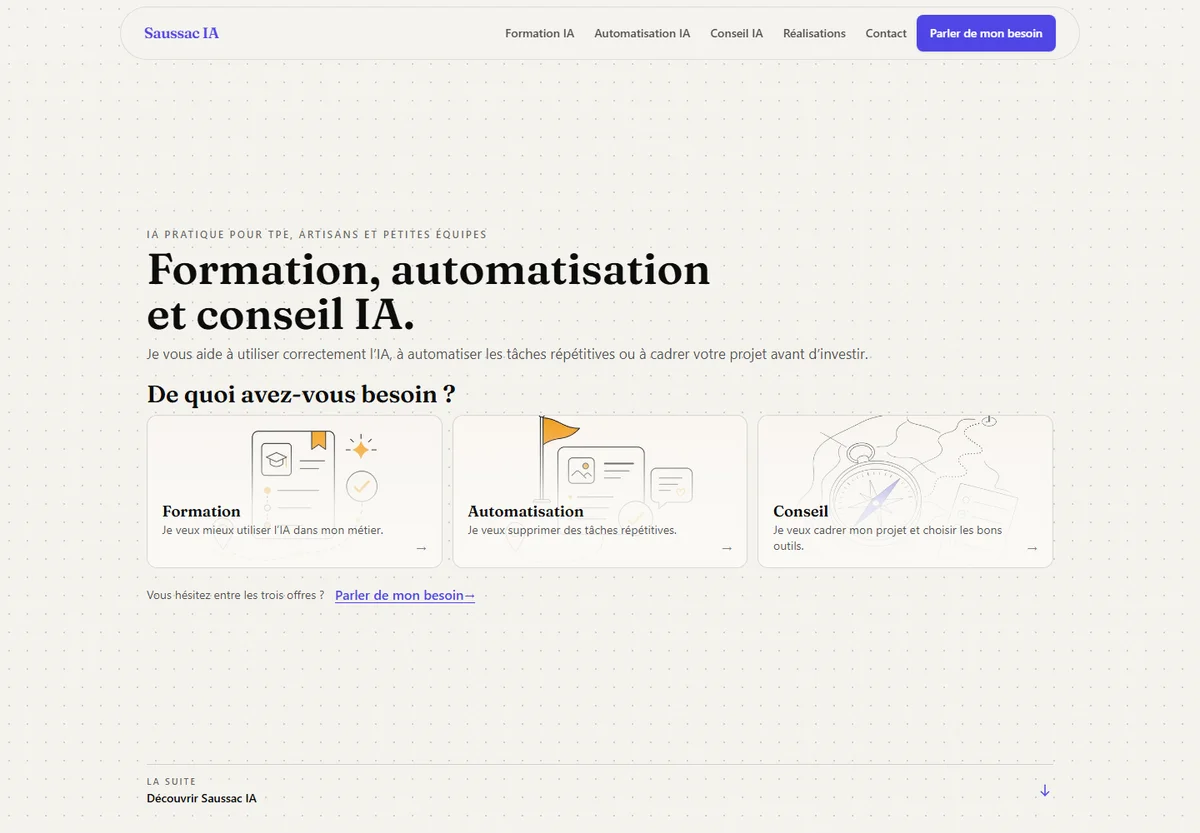Click the main headline 'Formation, automatisation et conseil IA.'
This screenshot has height=833, width=1200.
(428, 292)
